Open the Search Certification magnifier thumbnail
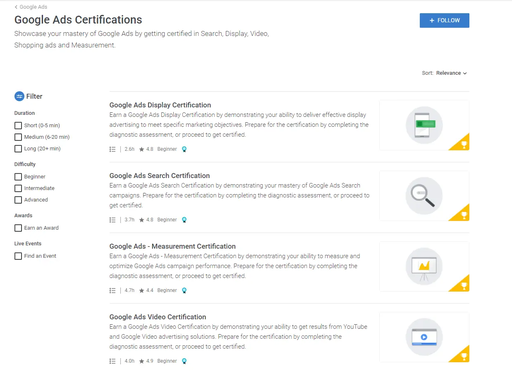The width and height of the screenshot is (512, 373). tap(424, 196)
